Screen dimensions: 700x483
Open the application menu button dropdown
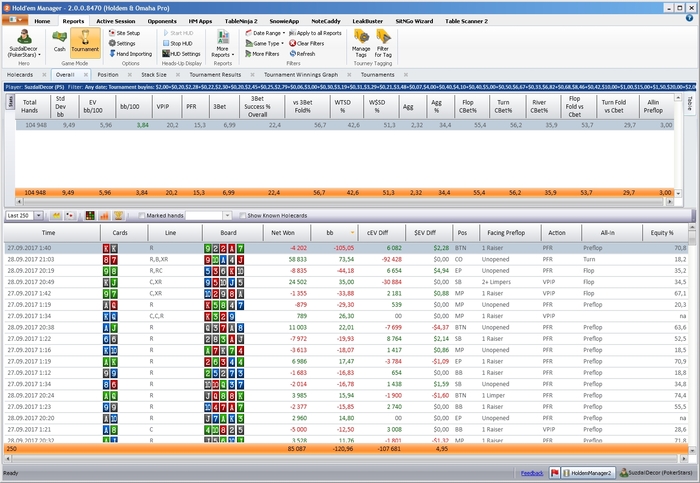(x=15, y=20)
